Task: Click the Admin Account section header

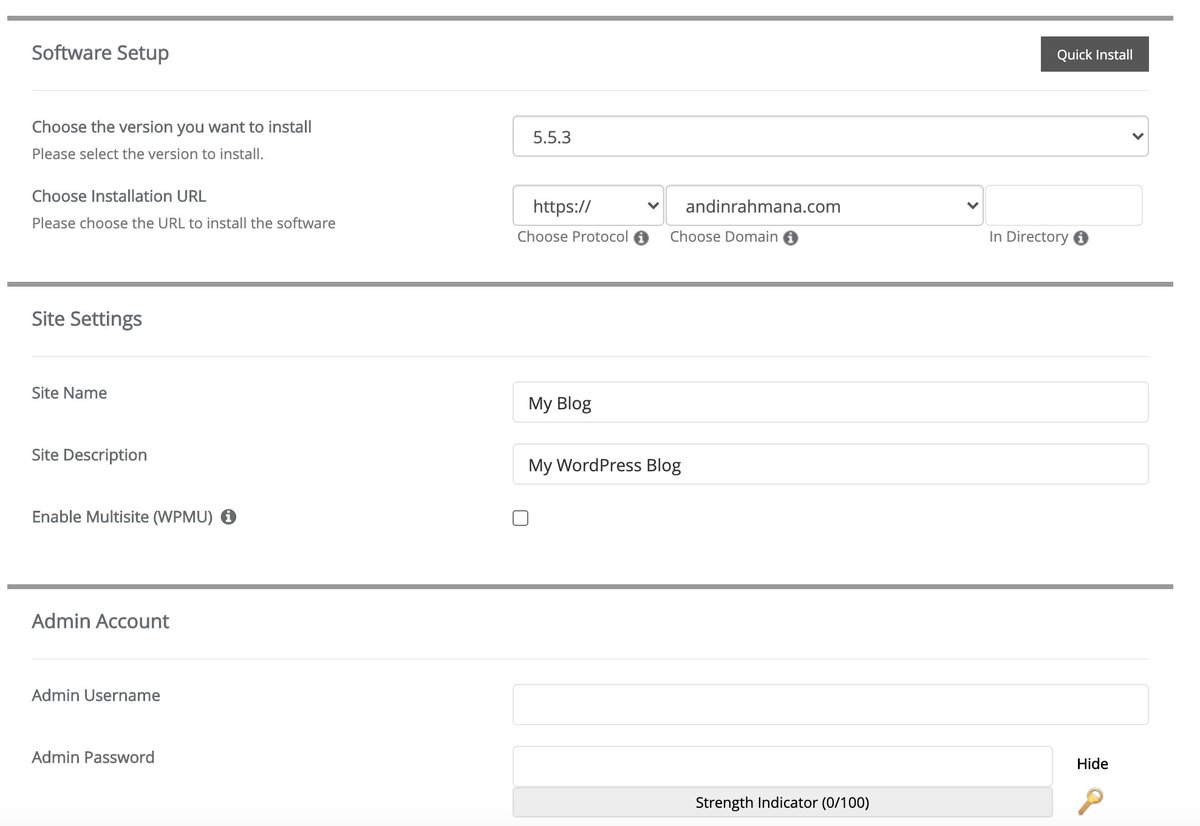Action: (100, 620)
